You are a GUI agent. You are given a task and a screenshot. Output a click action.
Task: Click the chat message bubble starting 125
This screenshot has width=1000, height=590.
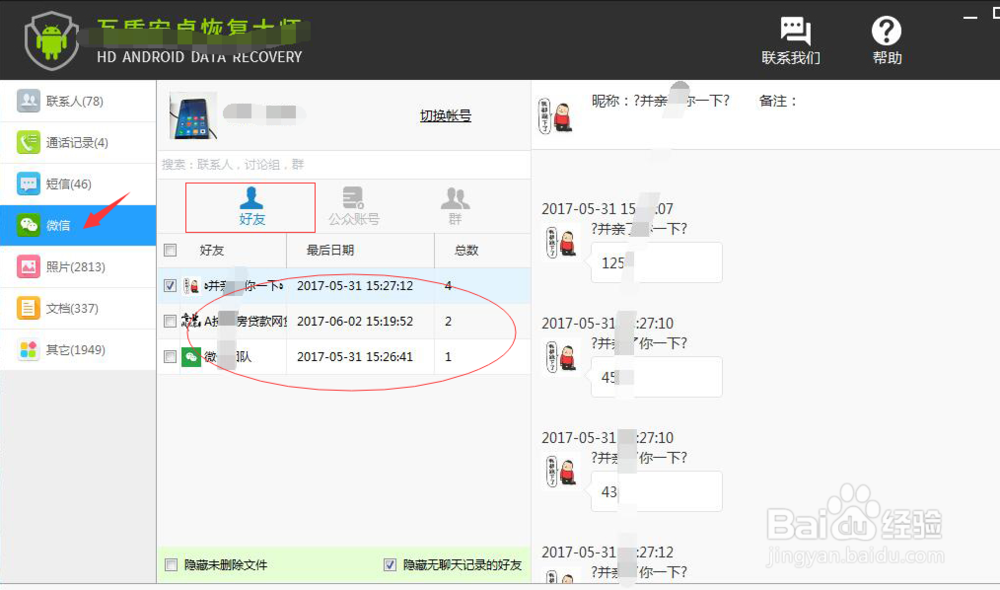(x=657, y=262)
